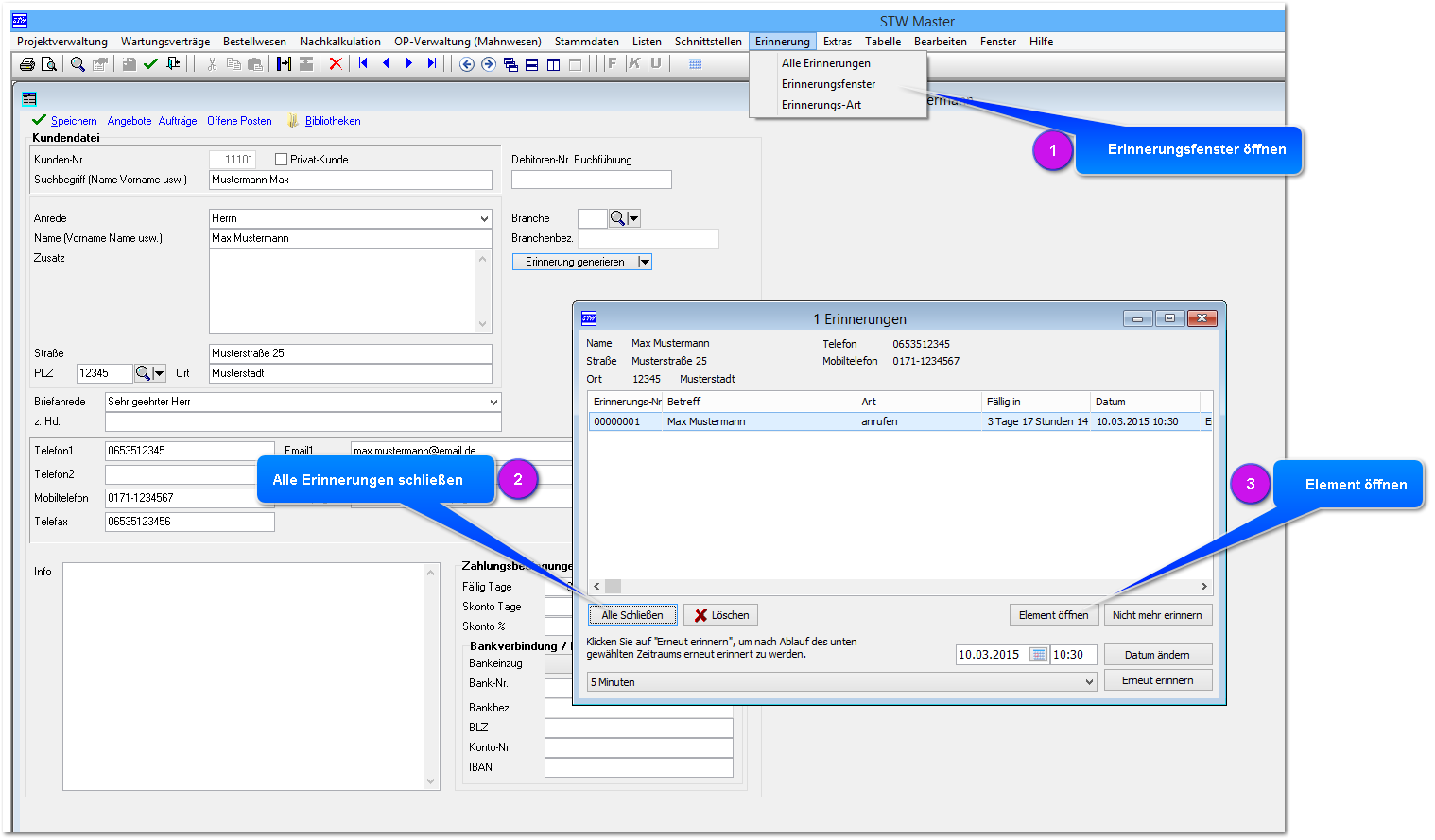Open calendar picker next to 10.03.2015
1435x840 pixels.
pyautogui.click(x=1038, y=655)
